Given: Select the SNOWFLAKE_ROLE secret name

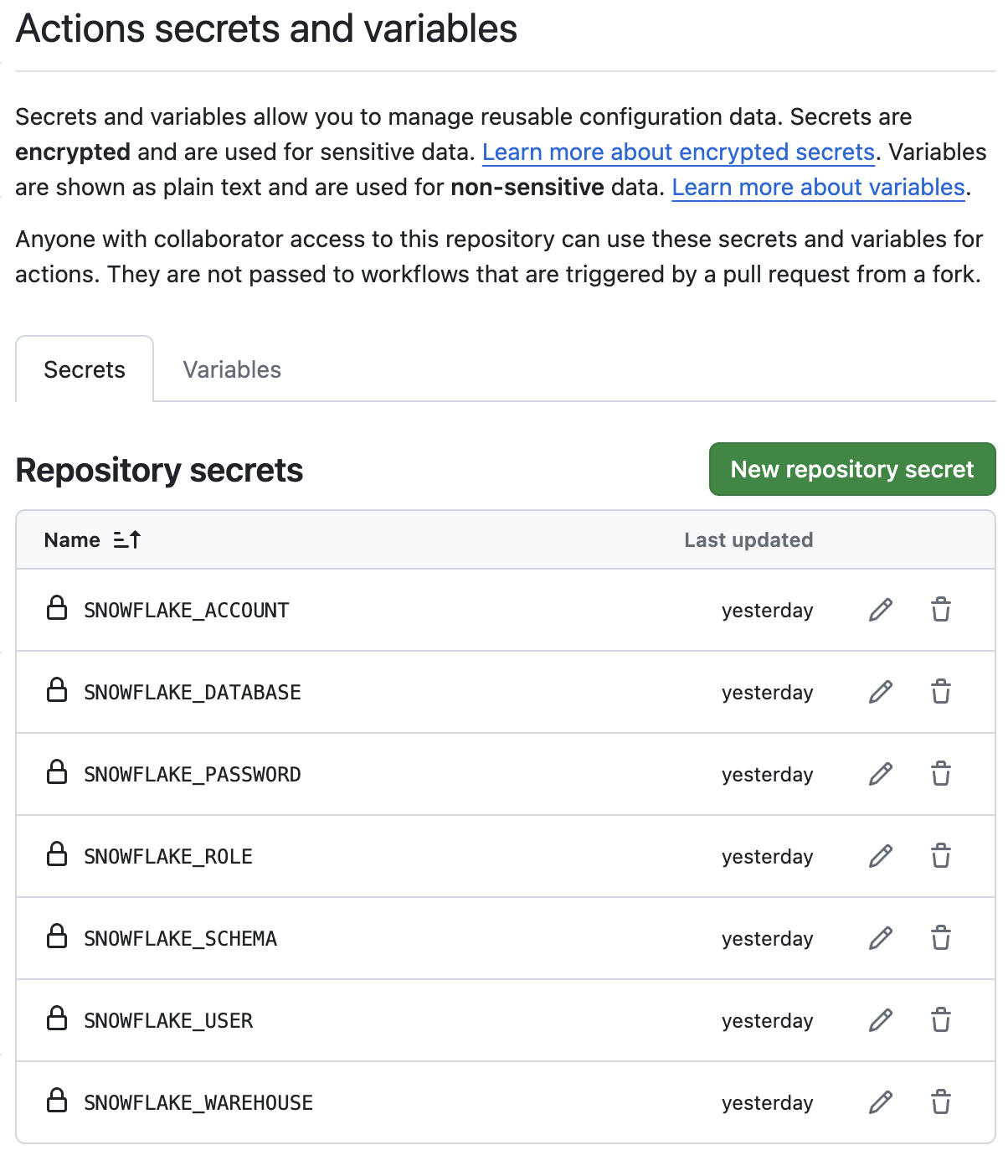Looking at the screenshot, I should (x=168, y=857).
